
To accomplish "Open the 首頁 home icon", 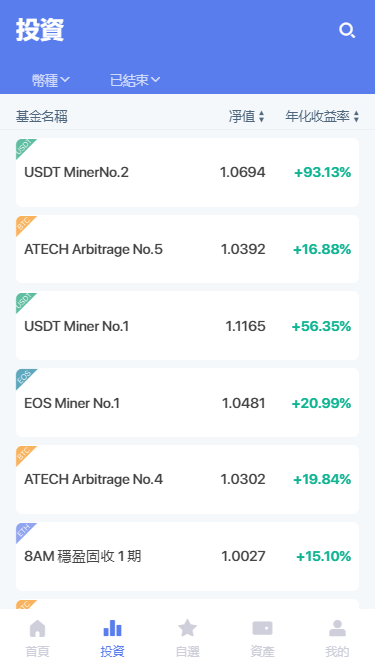I will pyautogui.click(x=37, y=628).
